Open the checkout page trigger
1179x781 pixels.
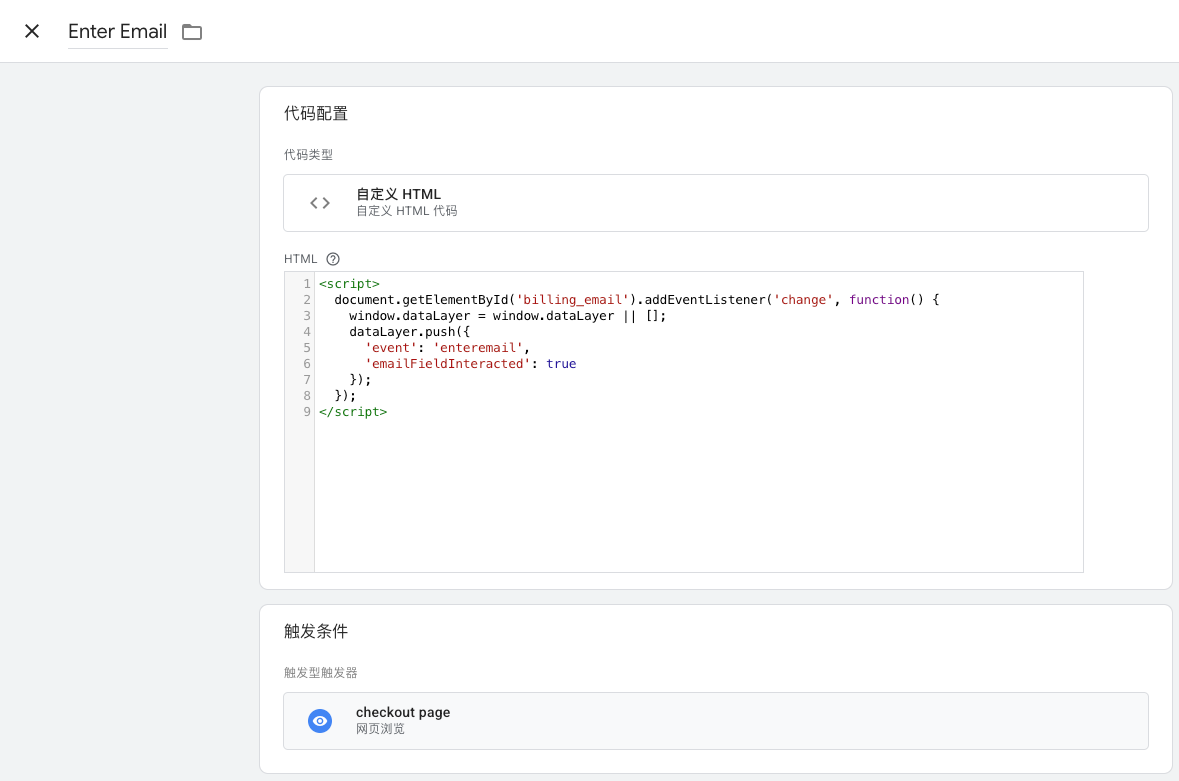(x=715, y=721)
